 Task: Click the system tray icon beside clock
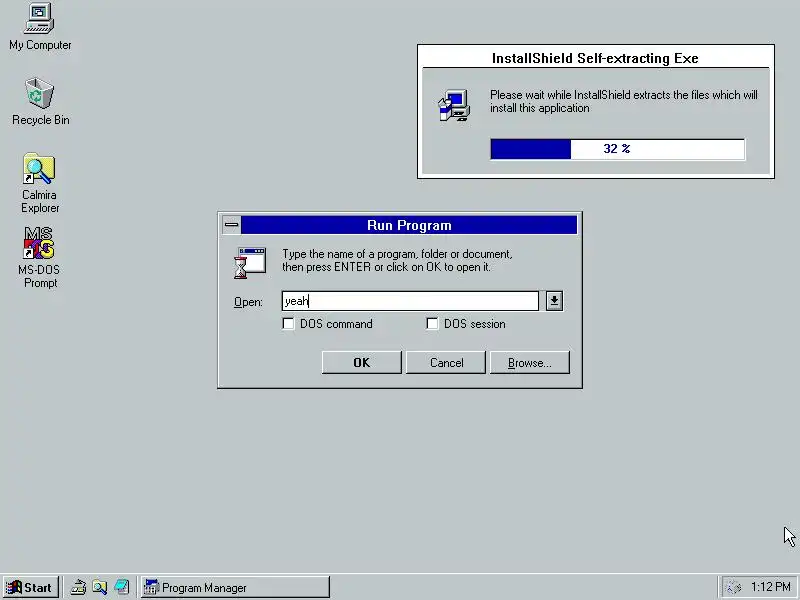(733, 588)
